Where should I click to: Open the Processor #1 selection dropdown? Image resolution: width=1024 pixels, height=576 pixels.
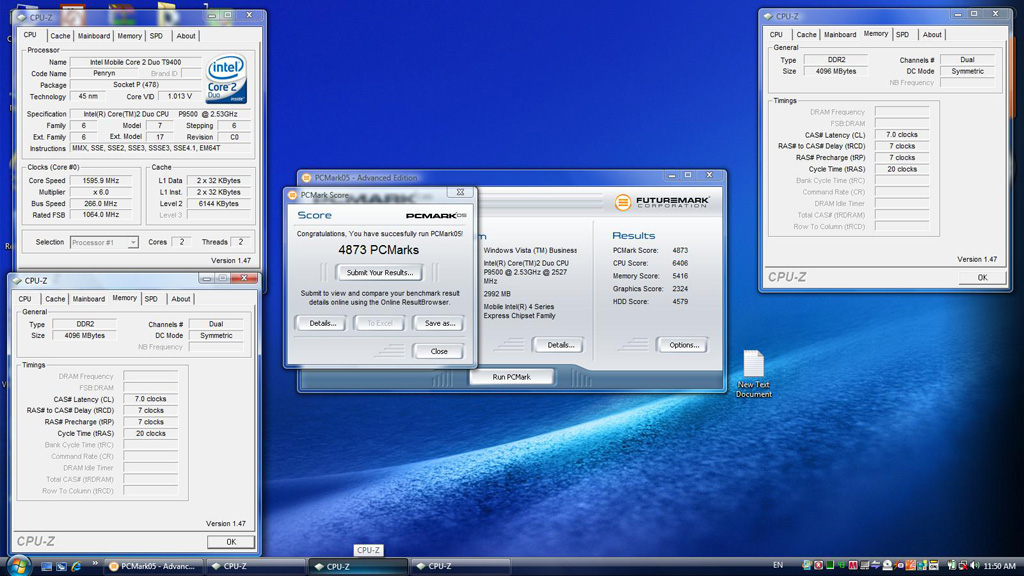tap(104, 242)
